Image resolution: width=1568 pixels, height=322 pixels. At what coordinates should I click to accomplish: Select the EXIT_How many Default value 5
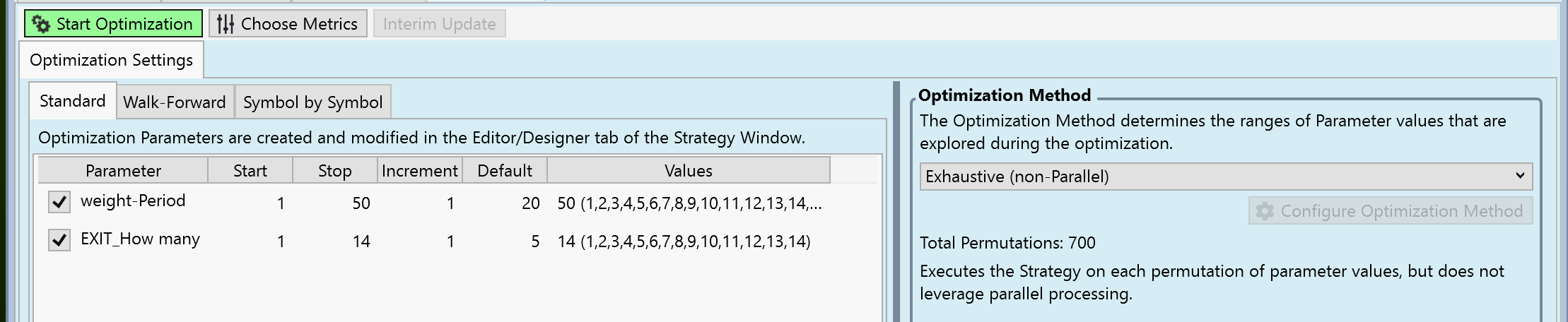coord(535,241)
